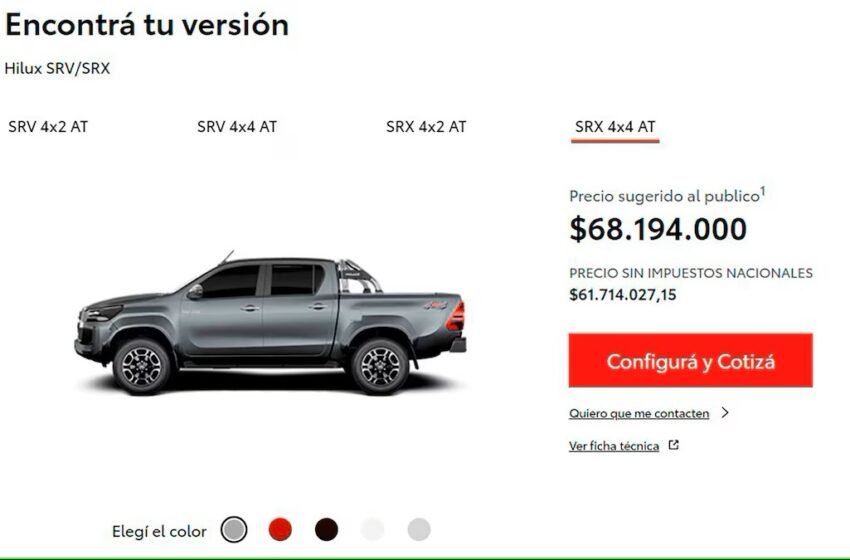Click the red Configurá y Cotizá button
The image size is (850, 560).
click(691, 361)
